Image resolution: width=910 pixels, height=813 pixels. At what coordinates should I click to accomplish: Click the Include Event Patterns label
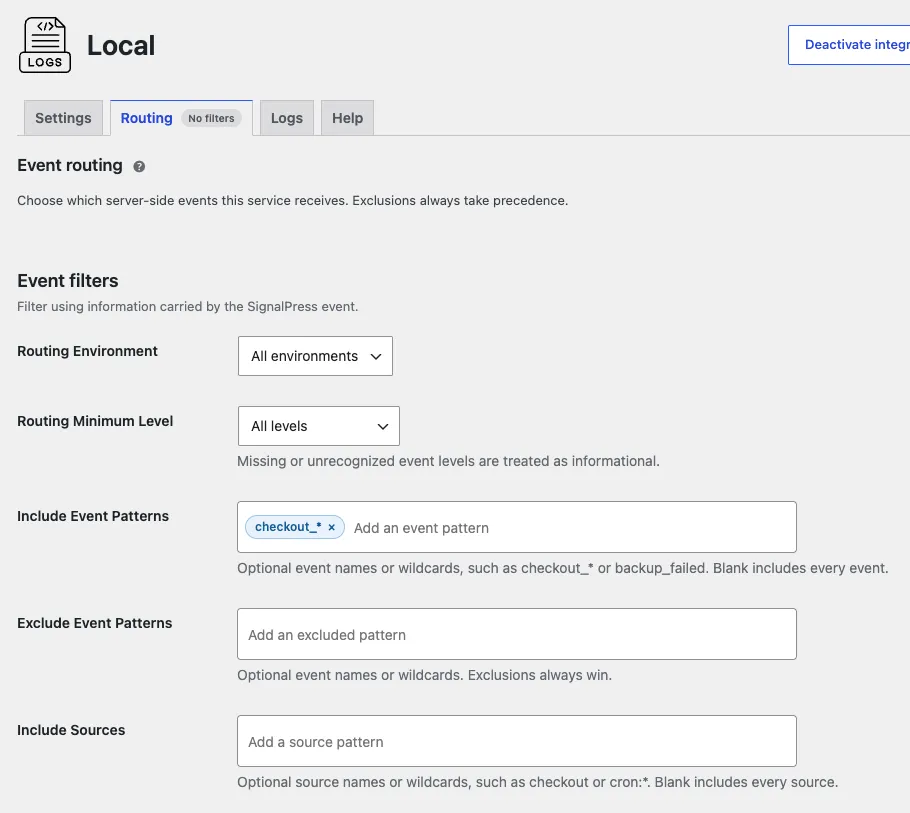[93, 516]
